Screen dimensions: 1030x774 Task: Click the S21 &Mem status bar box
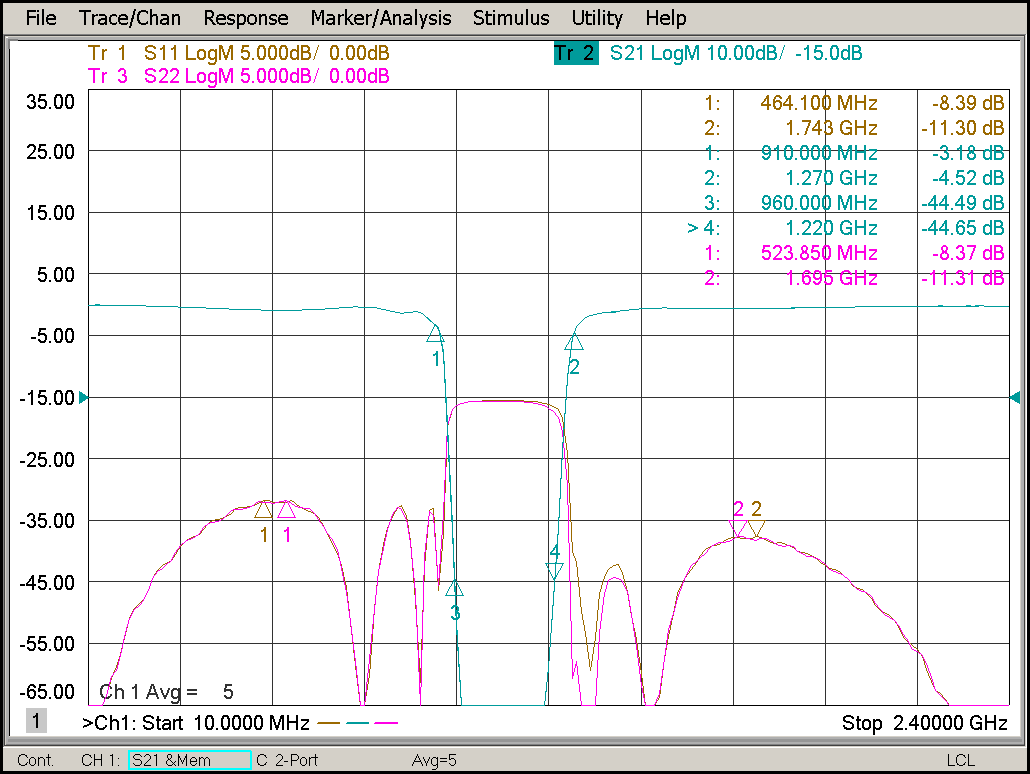coord(189,761)
